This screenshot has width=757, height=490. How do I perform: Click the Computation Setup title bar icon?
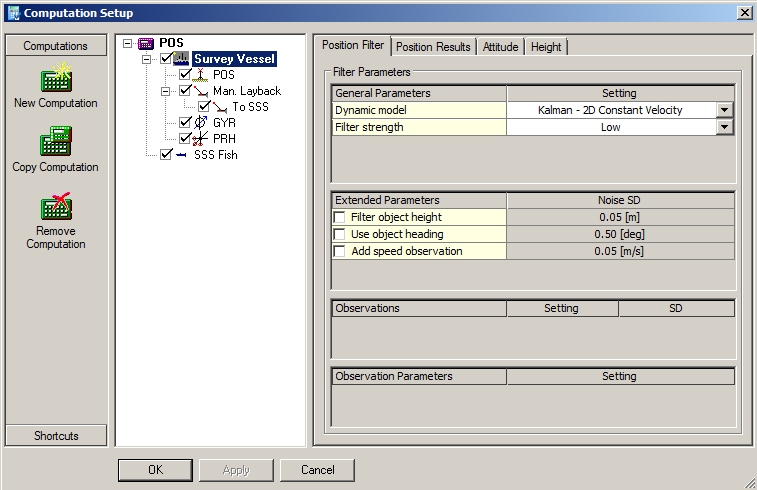pyautogui.click(x=14, y=13)
